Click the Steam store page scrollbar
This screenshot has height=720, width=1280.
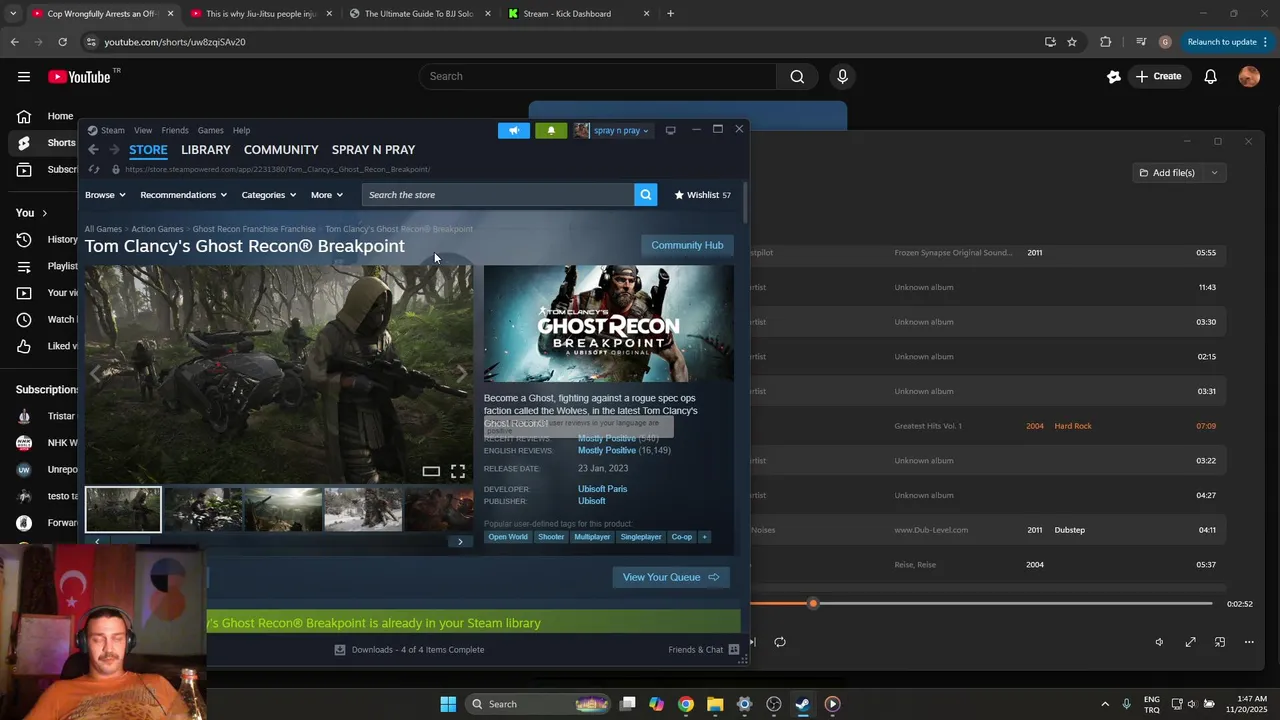coord(746,203)
